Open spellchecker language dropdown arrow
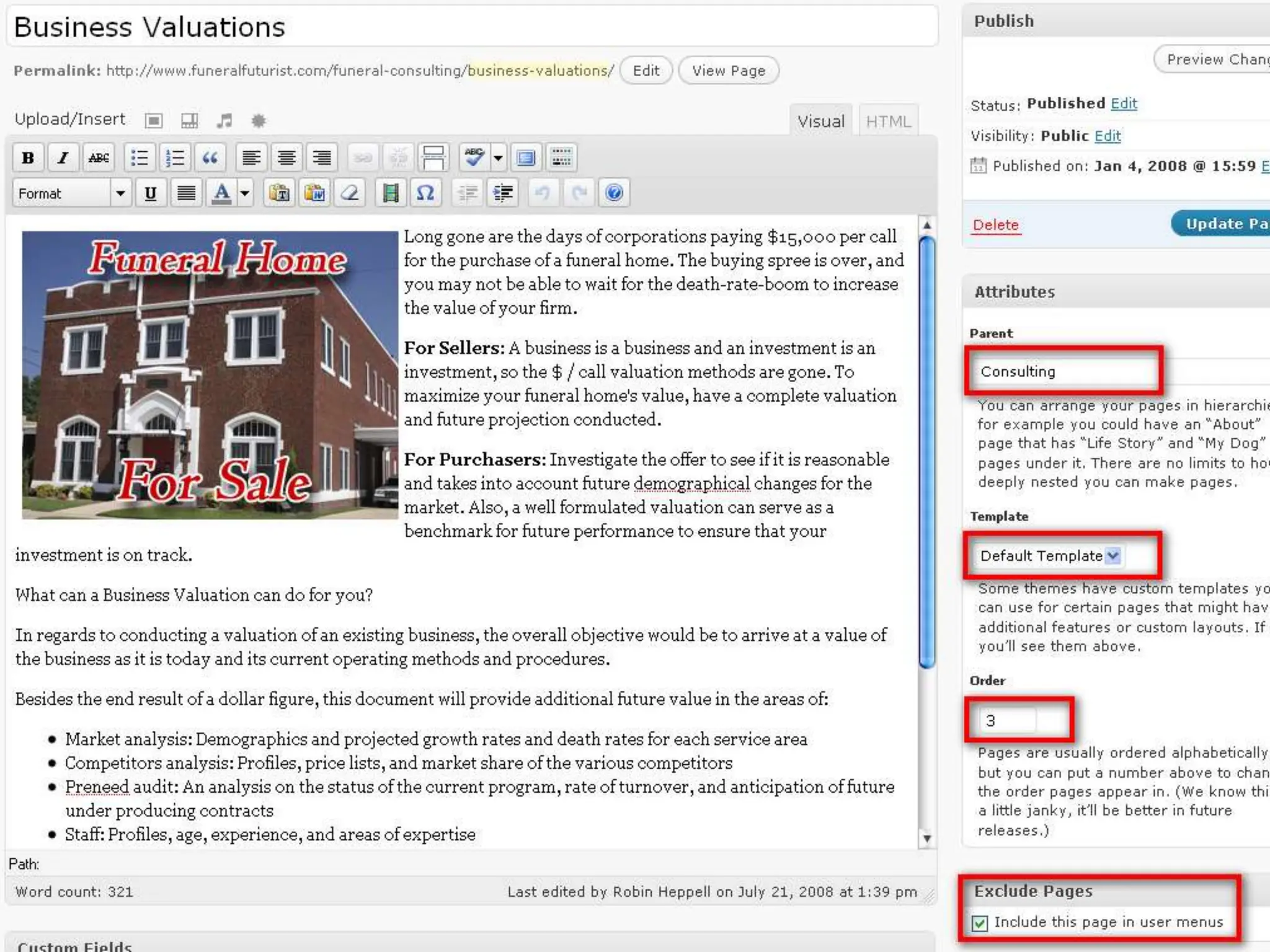The height and width of the screenshot is (952, 1270). [x=498, y=158]
